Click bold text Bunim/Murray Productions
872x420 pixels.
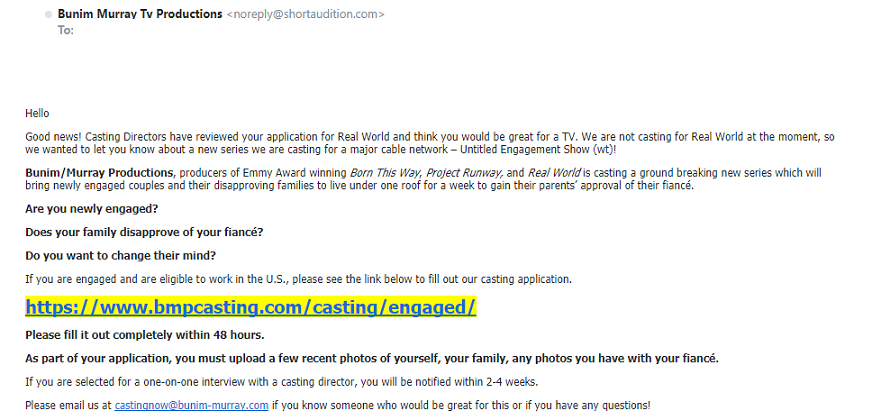tap(100, 172)
